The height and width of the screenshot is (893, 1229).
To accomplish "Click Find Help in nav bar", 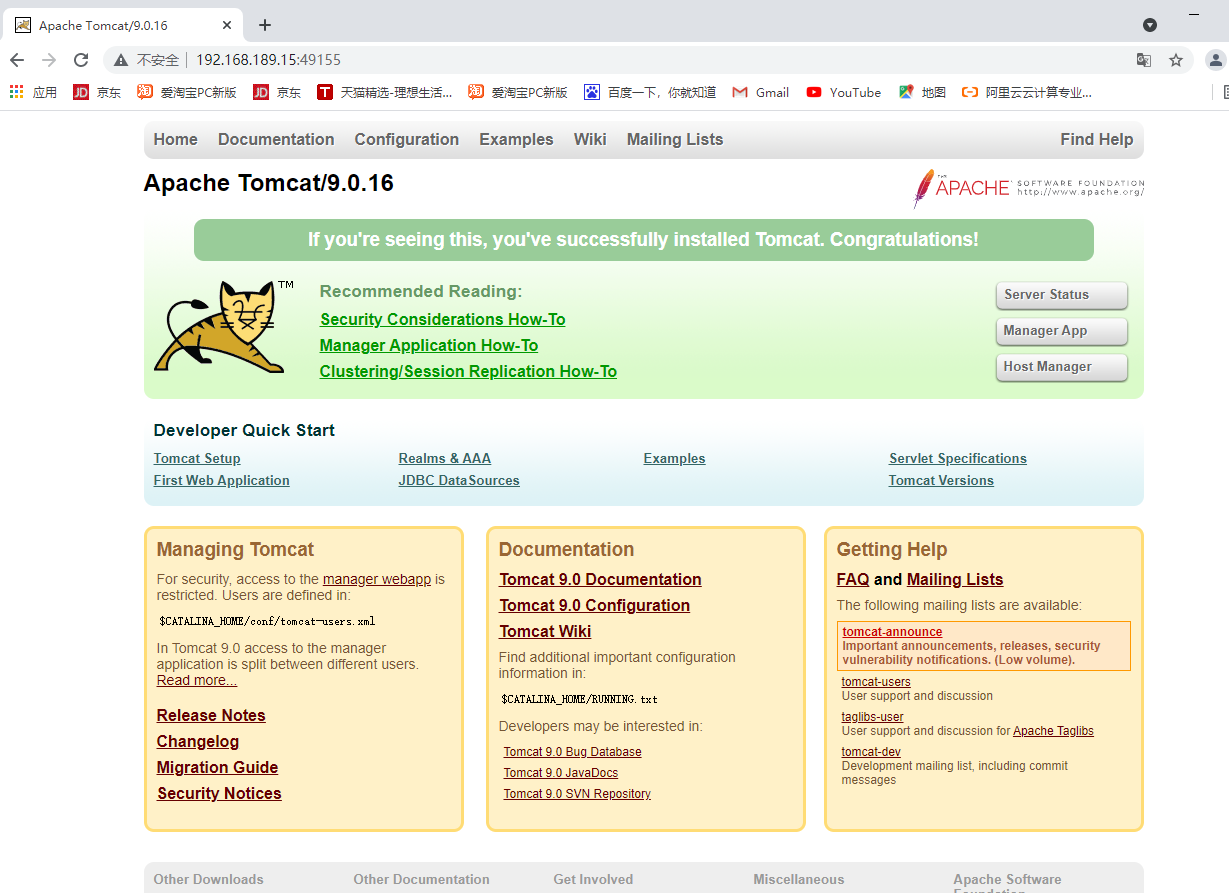I will [x=1097, y=140].
